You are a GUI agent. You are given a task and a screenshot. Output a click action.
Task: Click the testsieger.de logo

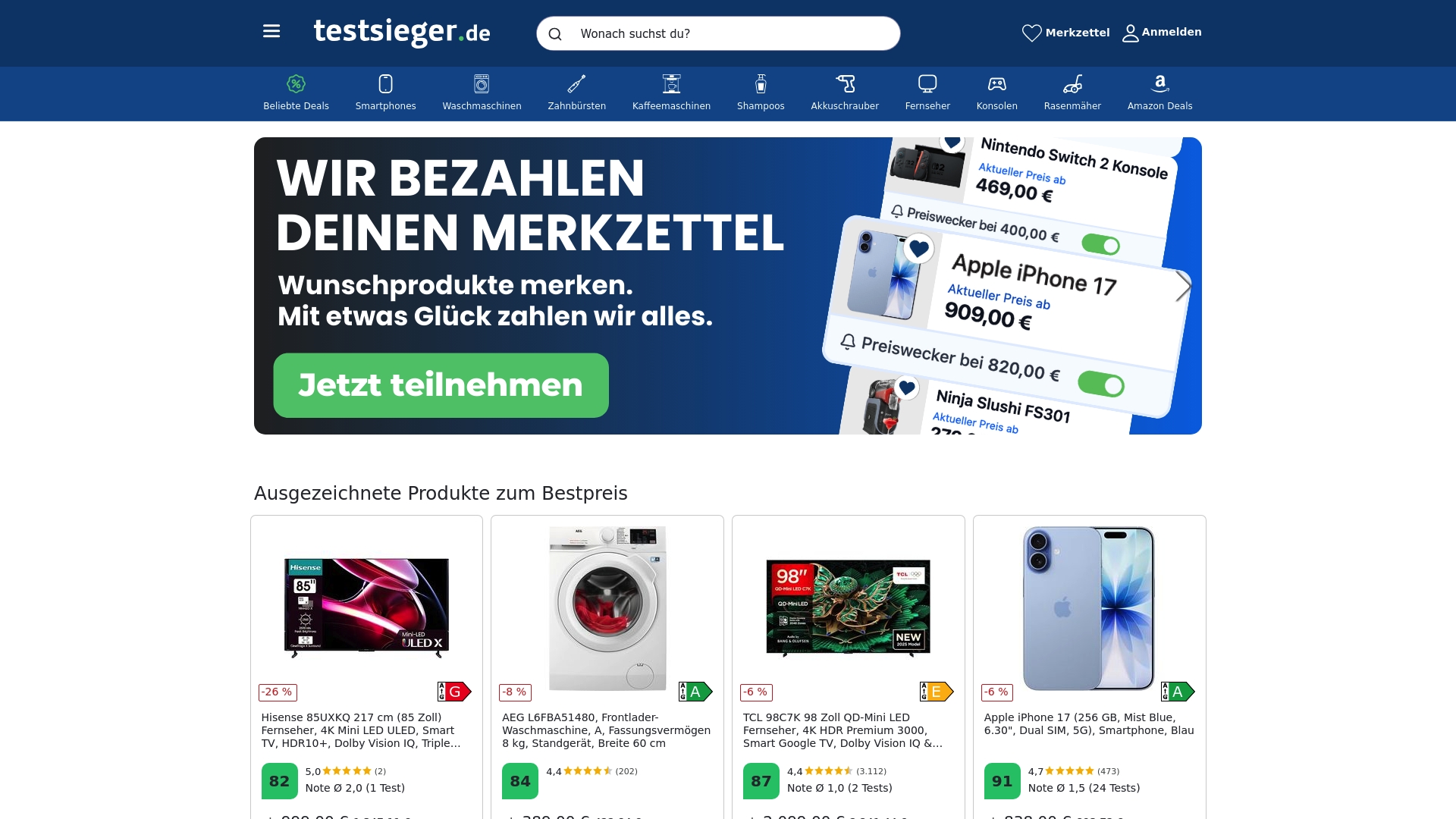tap(402, 32)
